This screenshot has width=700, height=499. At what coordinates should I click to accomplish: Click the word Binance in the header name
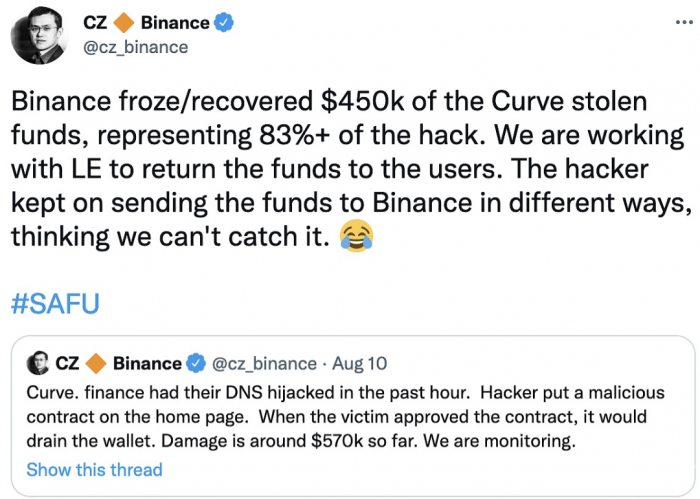coord(175,23)
